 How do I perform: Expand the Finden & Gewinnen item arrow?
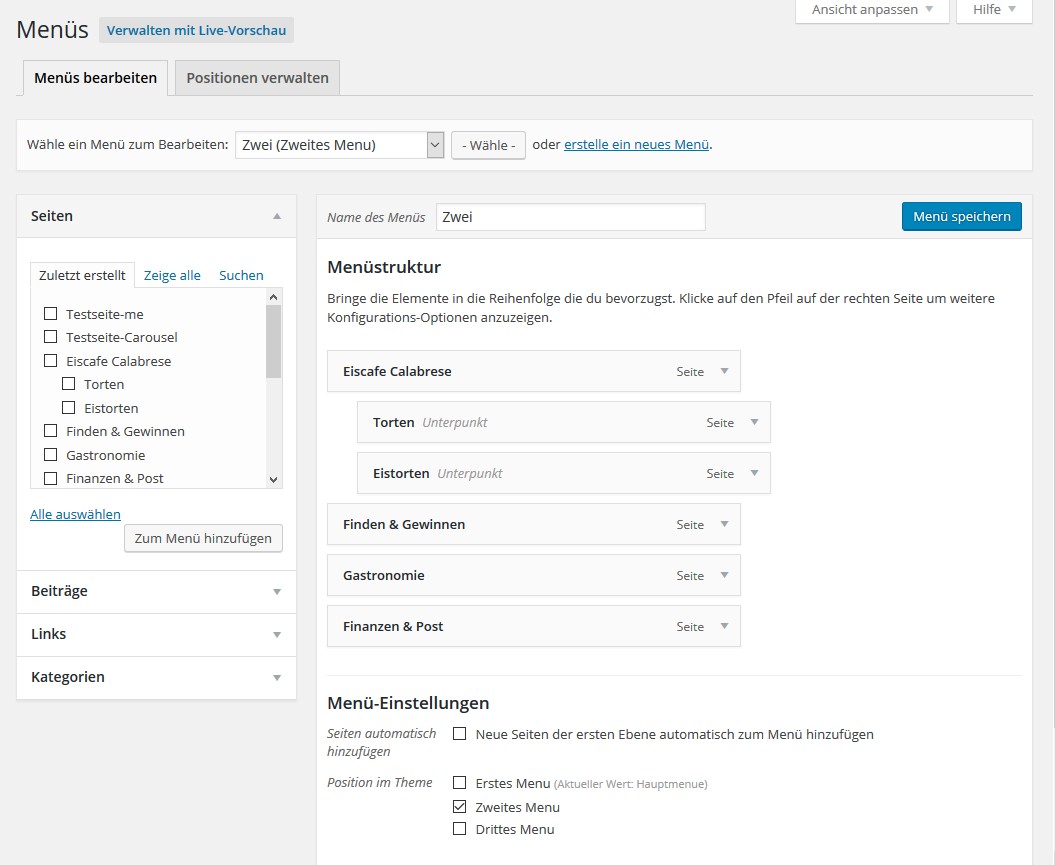click(725, 524)
